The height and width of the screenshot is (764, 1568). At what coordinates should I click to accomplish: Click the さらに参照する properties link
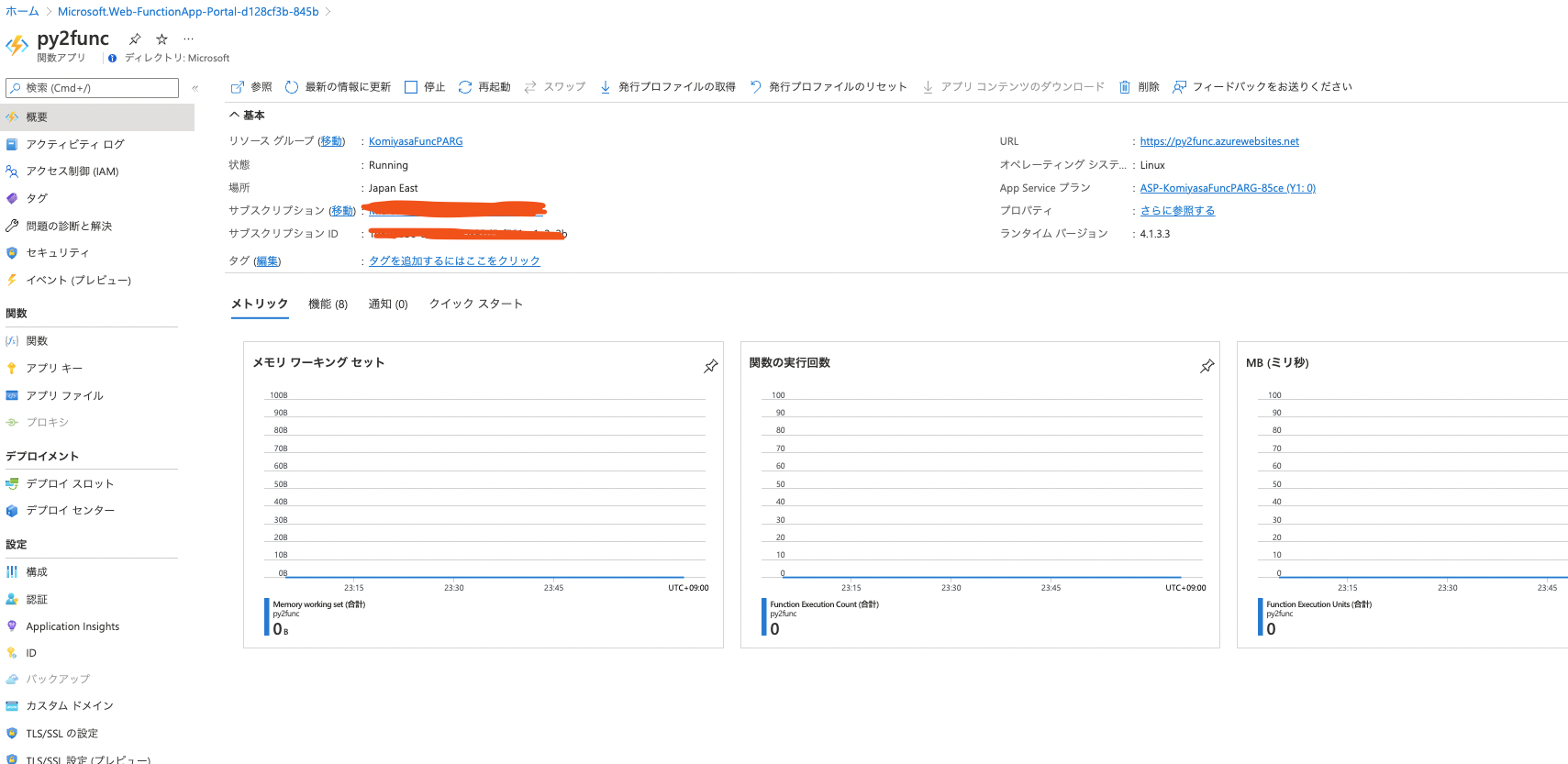click(x=1177, y=211)
